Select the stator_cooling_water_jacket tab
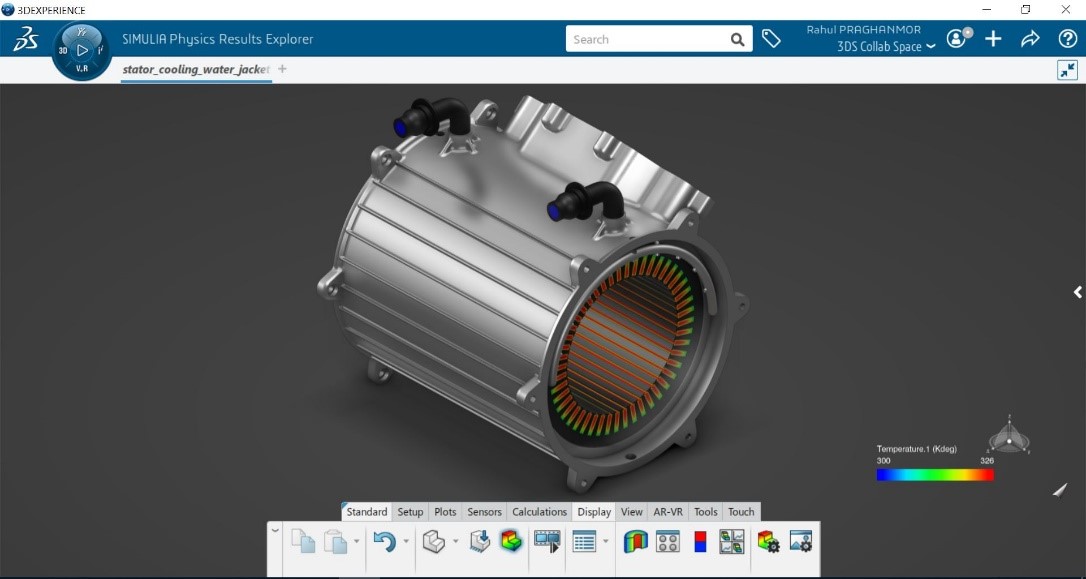The width and height of the screenshot is (1086, 579). click(x=196, y=69)
